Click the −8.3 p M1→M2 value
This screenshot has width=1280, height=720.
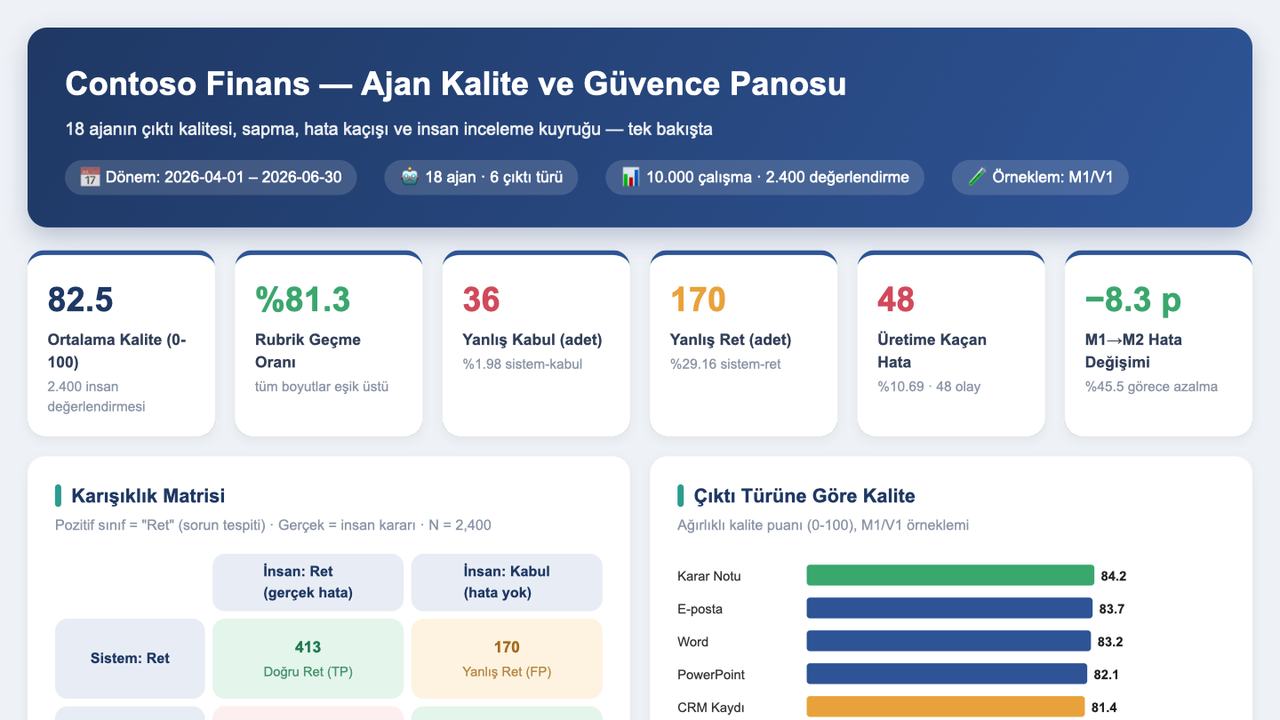click(x=1133, y=299)
